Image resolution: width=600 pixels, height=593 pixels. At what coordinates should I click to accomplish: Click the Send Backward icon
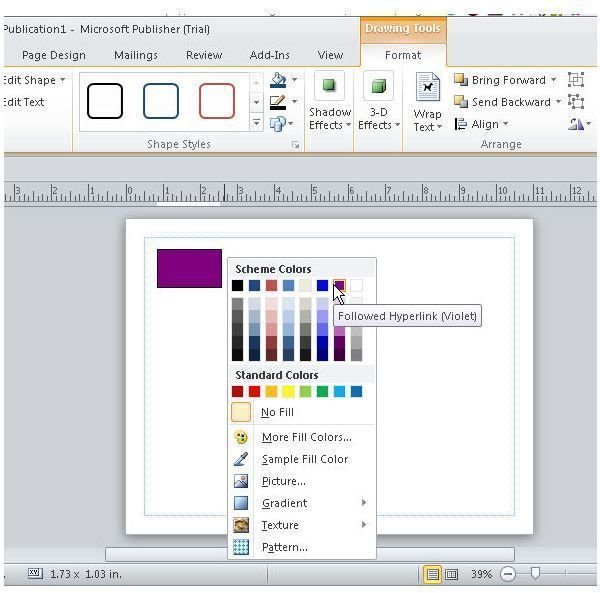point(461,102)
